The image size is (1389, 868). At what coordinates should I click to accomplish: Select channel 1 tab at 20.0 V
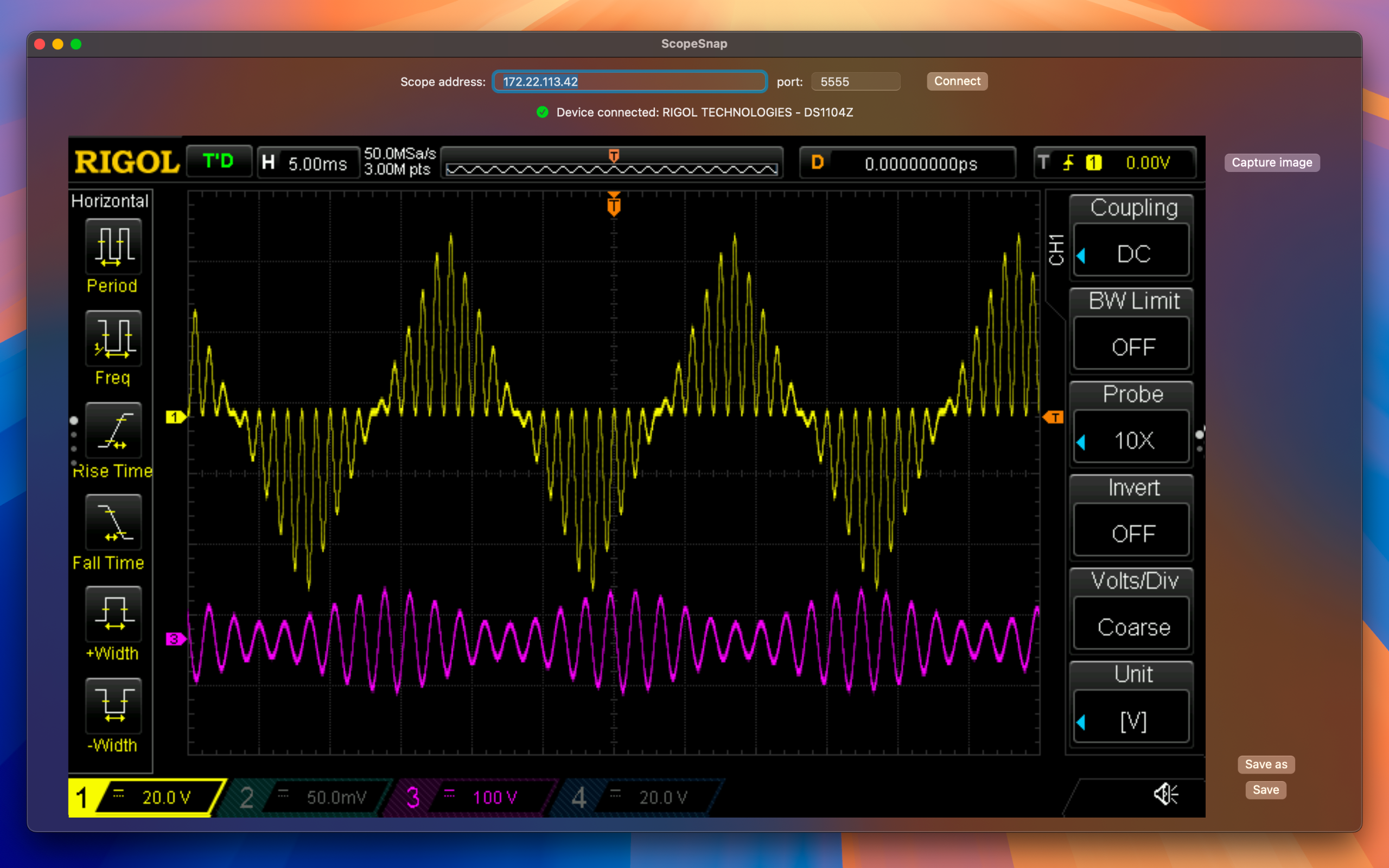(x=146, y=797)
